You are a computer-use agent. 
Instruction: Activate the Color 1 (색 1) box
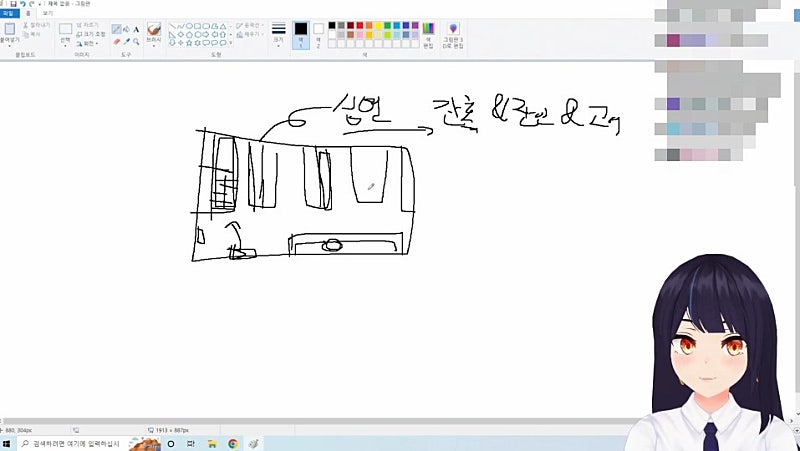(x=300, y=33)
